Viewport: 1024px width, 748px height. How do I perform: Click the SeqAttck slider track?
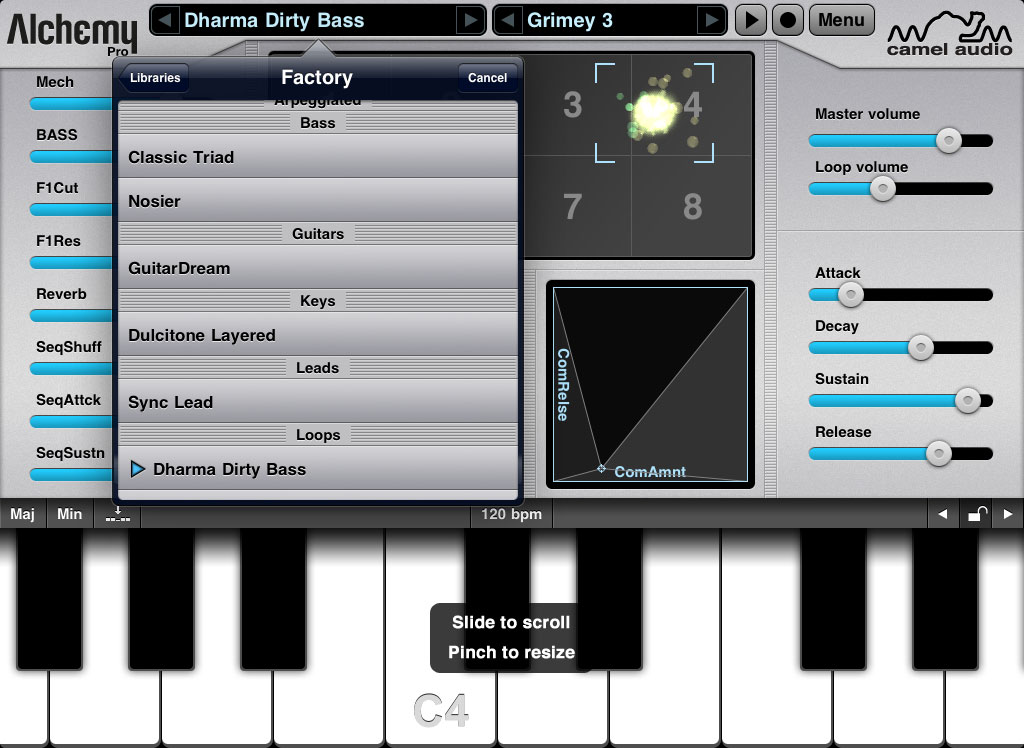click(72, 421)
